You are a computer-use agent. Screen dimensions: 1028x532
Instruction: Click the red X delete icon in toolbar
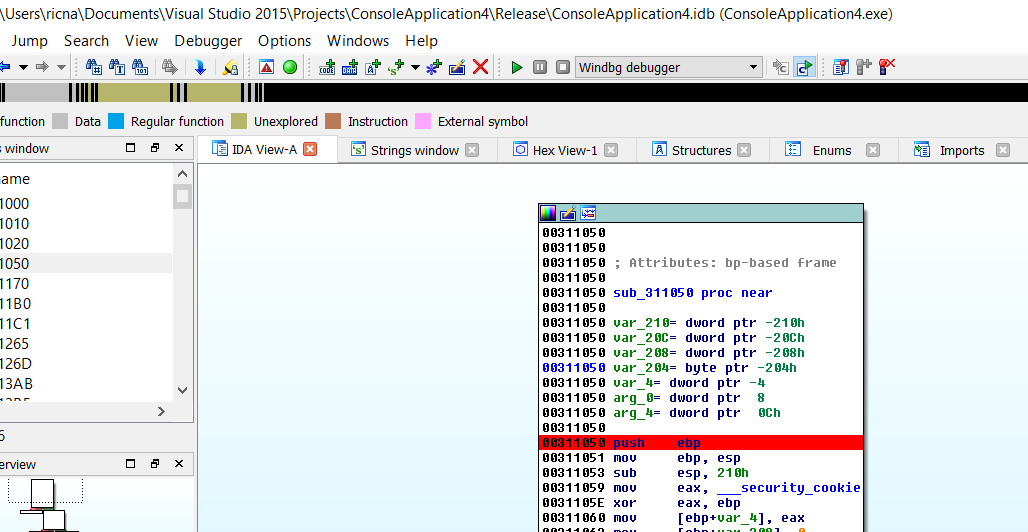480,67
